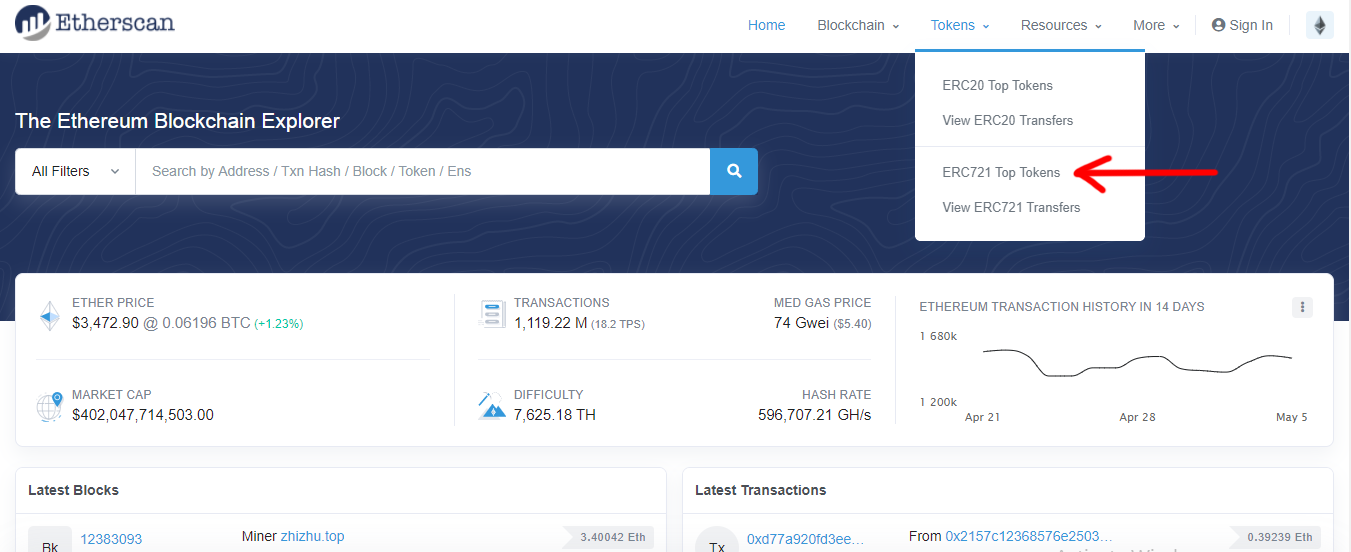Screen dimensions: 1351x552
Task: Click the Ethereum transaction history line chart
Action: pos(1137,362)
